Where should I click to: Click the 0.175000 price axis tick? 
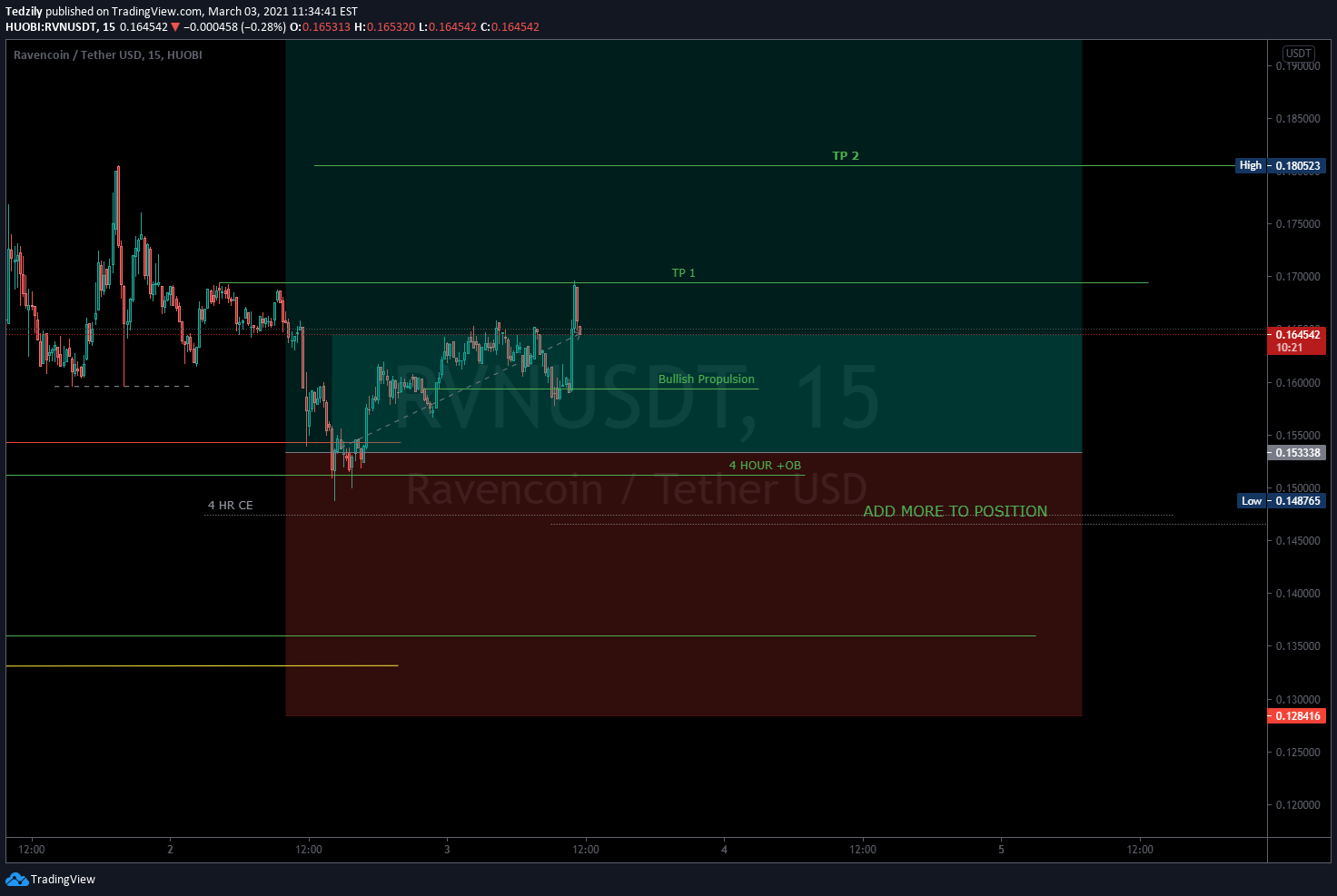tap(1298, 224)
